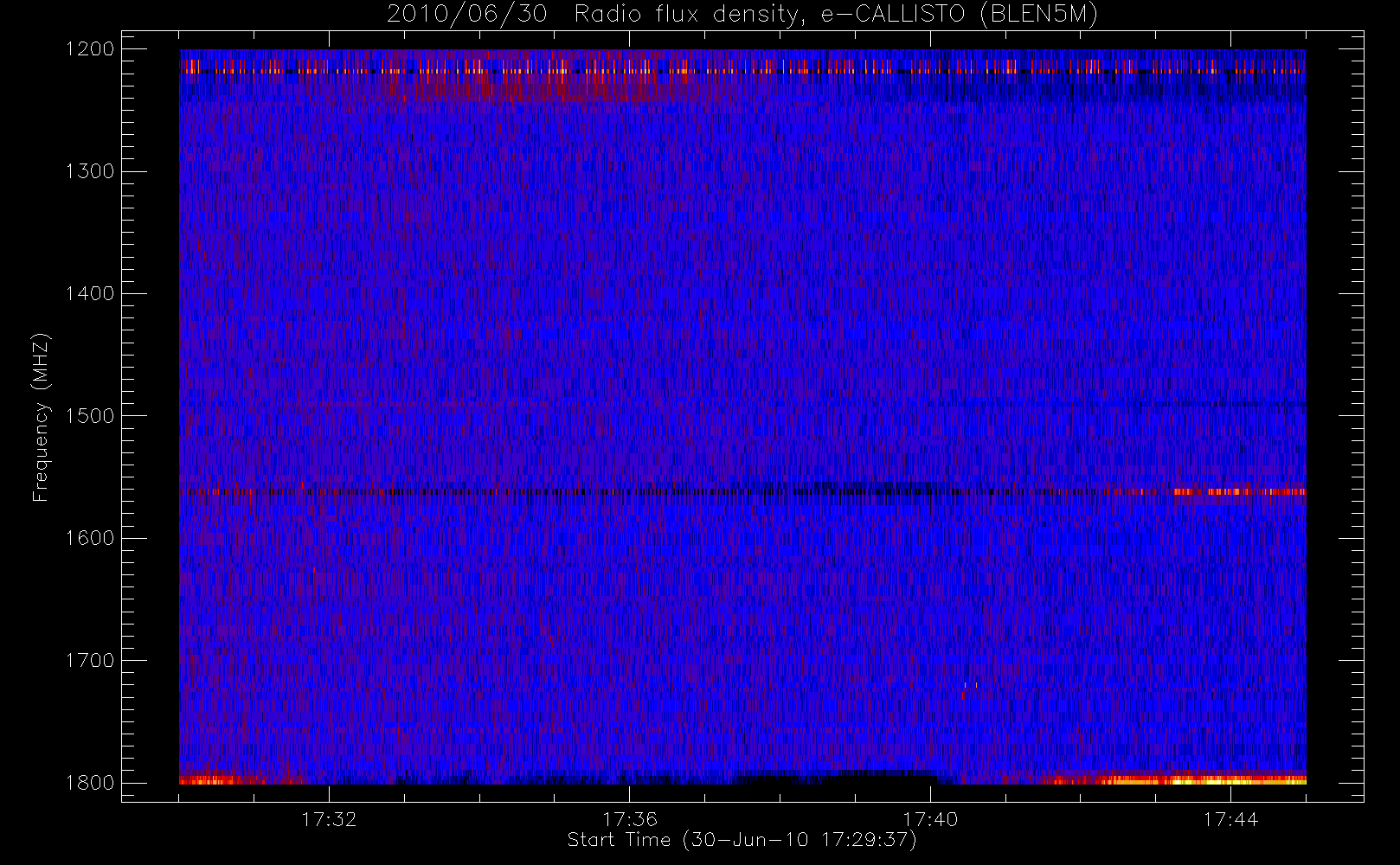Click the 17:44 time tick label
Image resolution: width=1400 pixels, height=865 pixels.
pos(1231,819)
